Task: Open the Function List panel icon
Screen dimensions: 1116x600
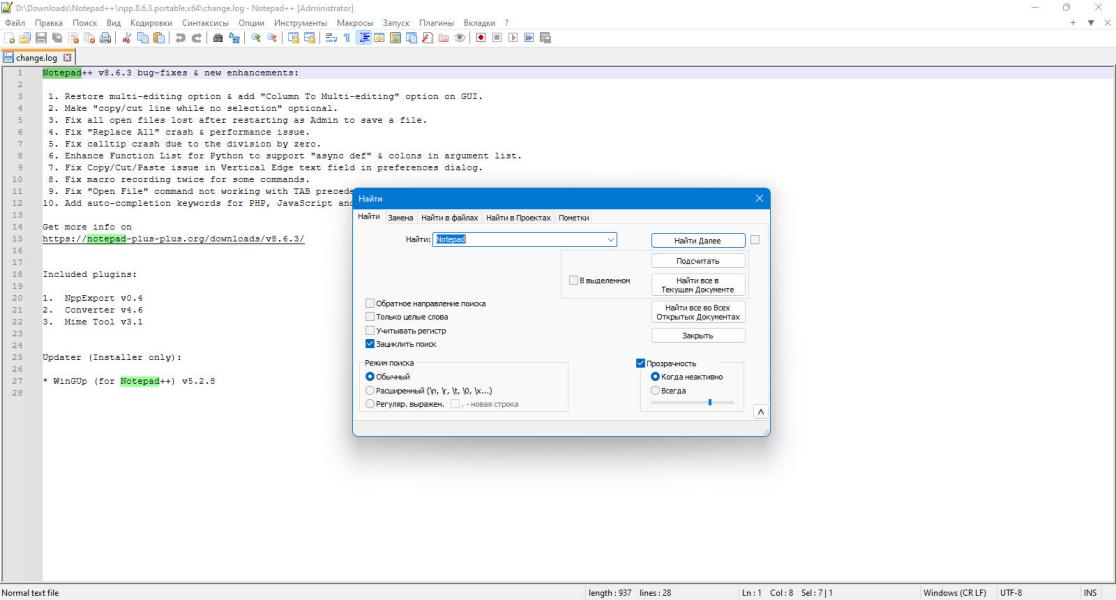Action: (427, 38)
